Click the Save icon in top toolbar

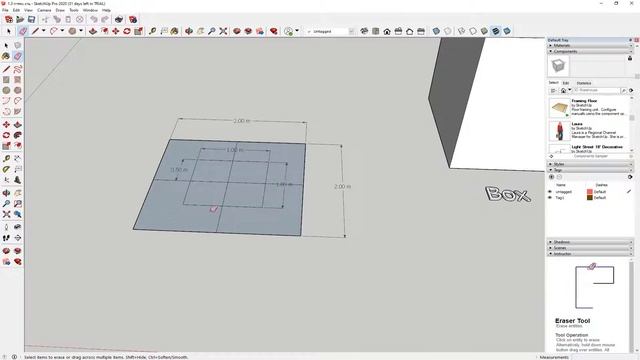pos(31,20)
